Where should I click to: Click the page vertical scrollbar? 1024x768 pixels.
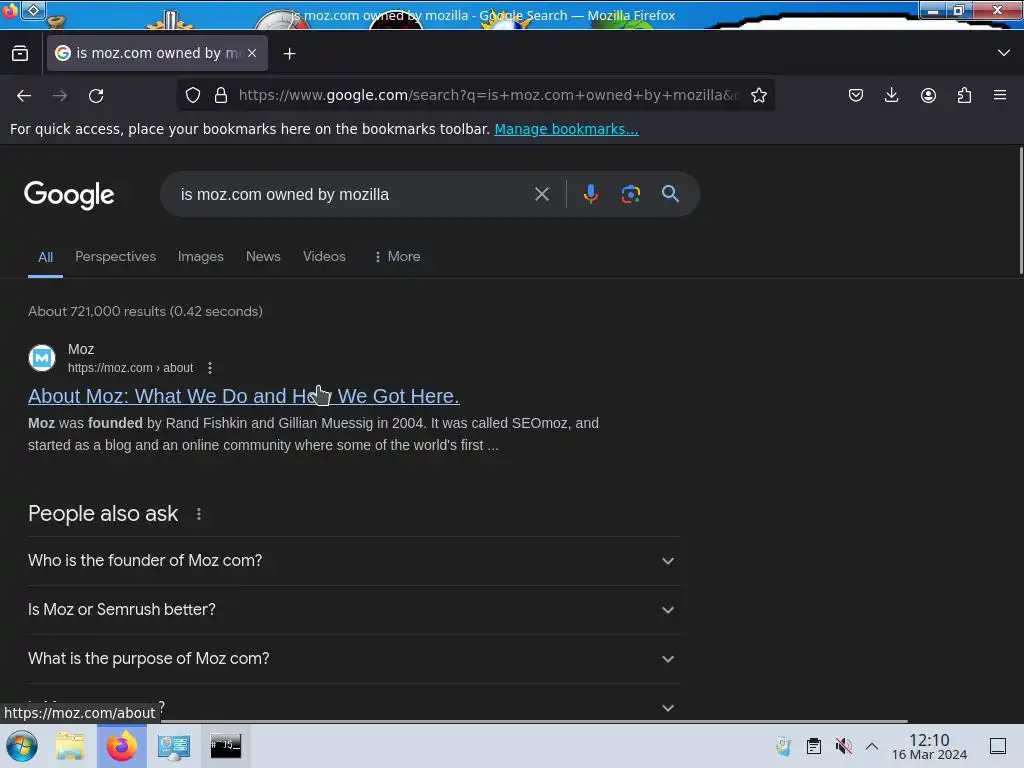1020,211
